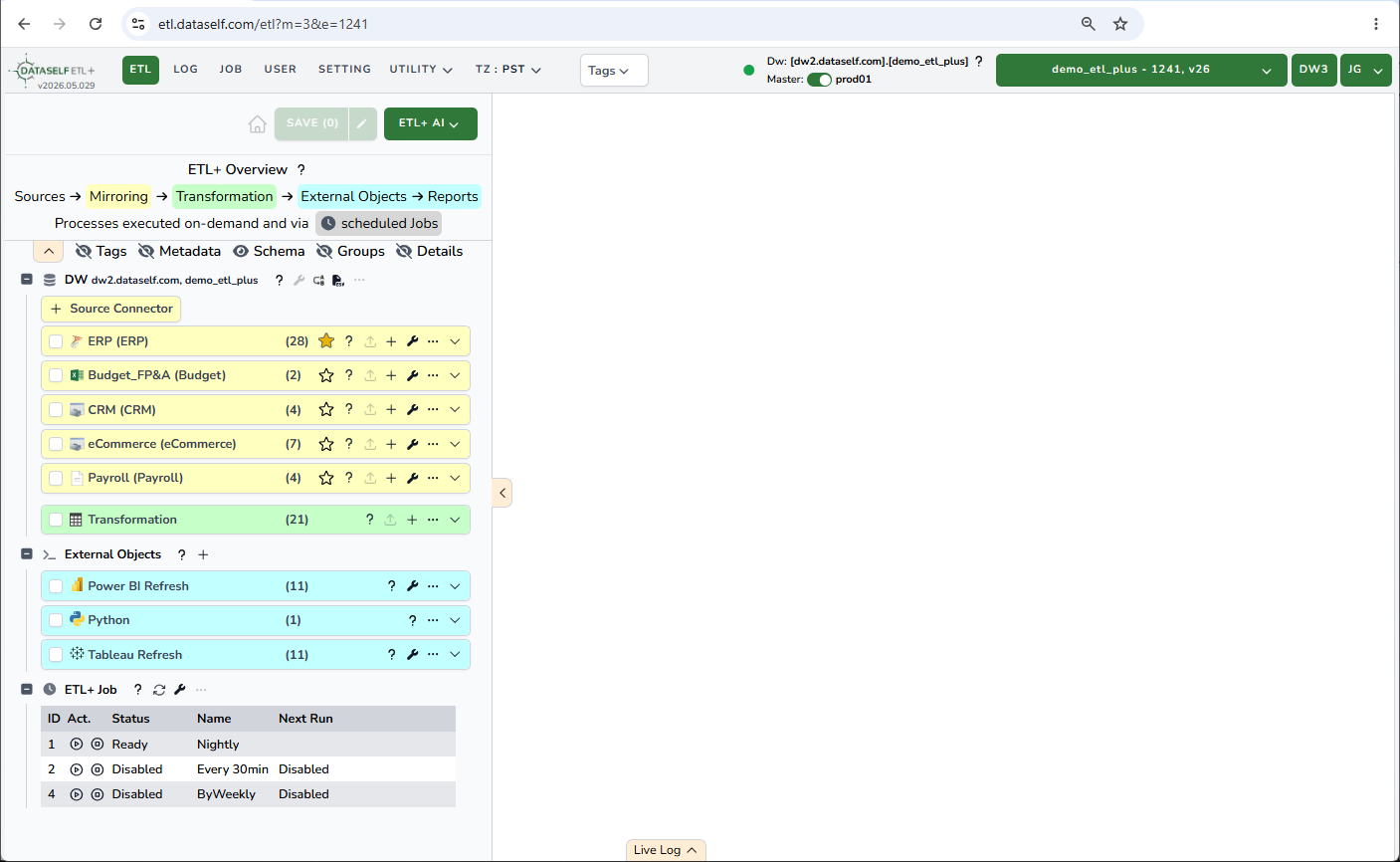Star the Budget_FP&A source
Screen dimensions: 1400x862
click(326, 375)
